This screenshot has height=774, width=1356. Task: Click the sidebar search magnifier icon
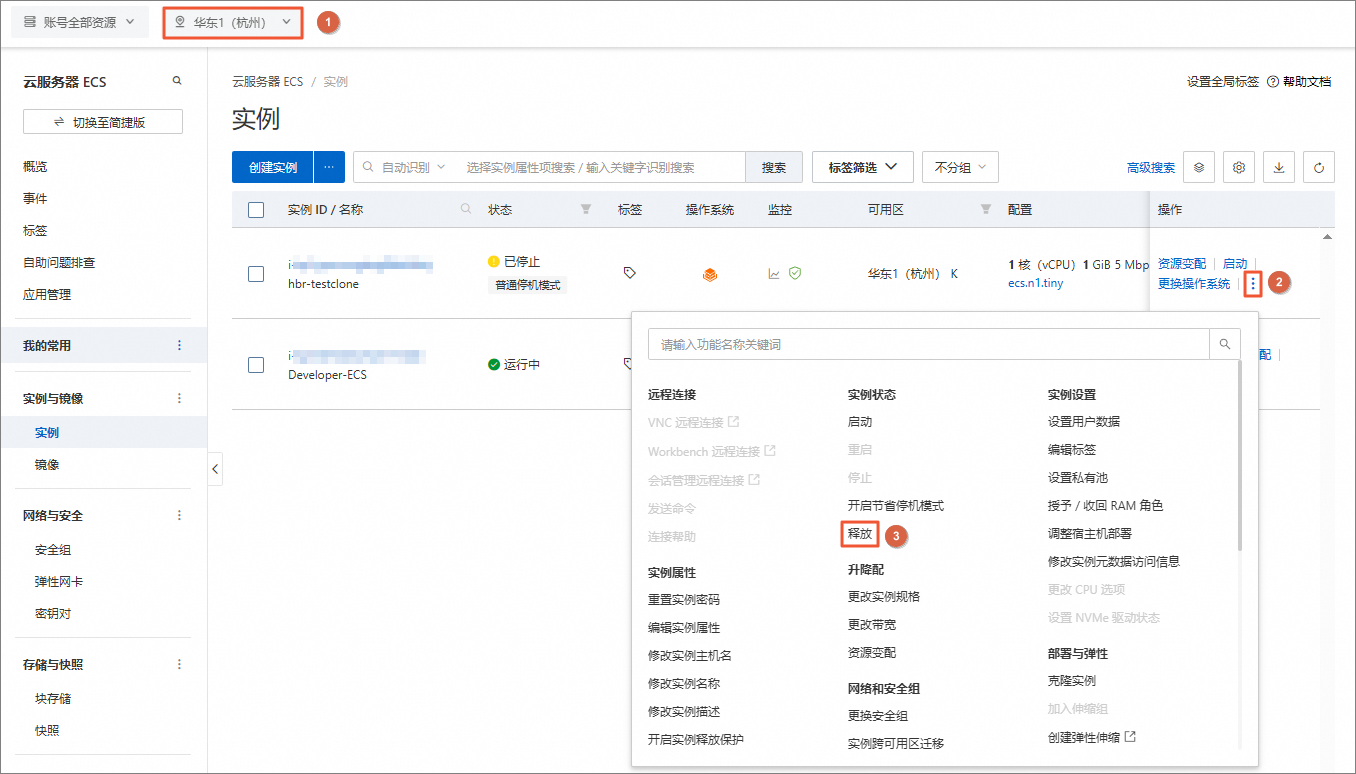pyautogui.click(x=177, y=81)
